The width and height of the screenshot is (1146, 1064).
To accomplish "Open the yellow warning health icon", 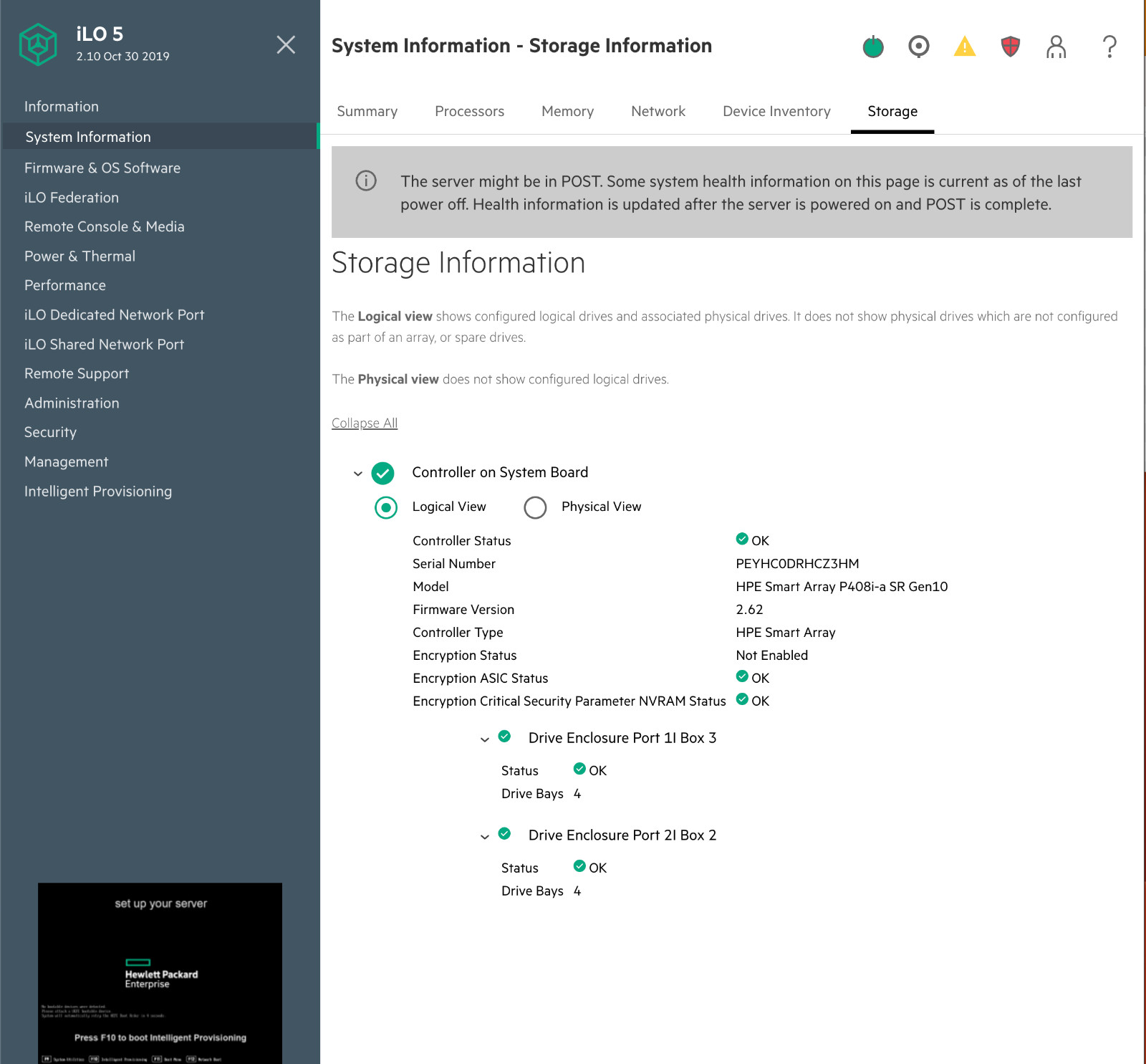I will [965, 47].
